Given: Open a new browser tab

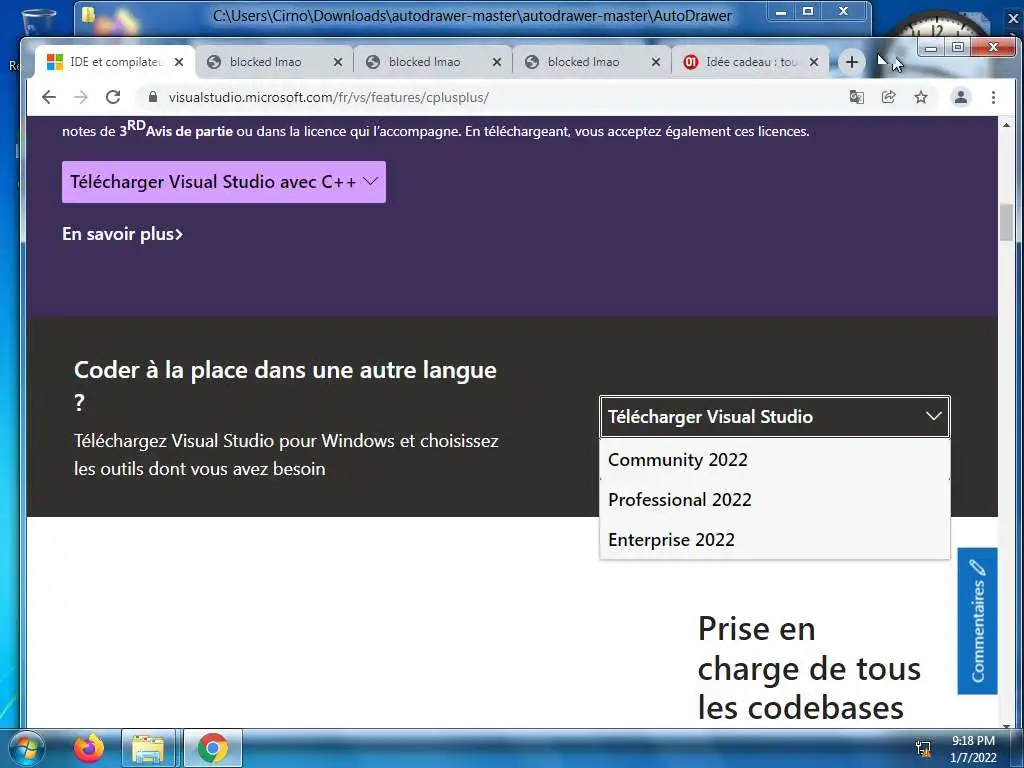Looking at the screenshot, I should point(852,62).
